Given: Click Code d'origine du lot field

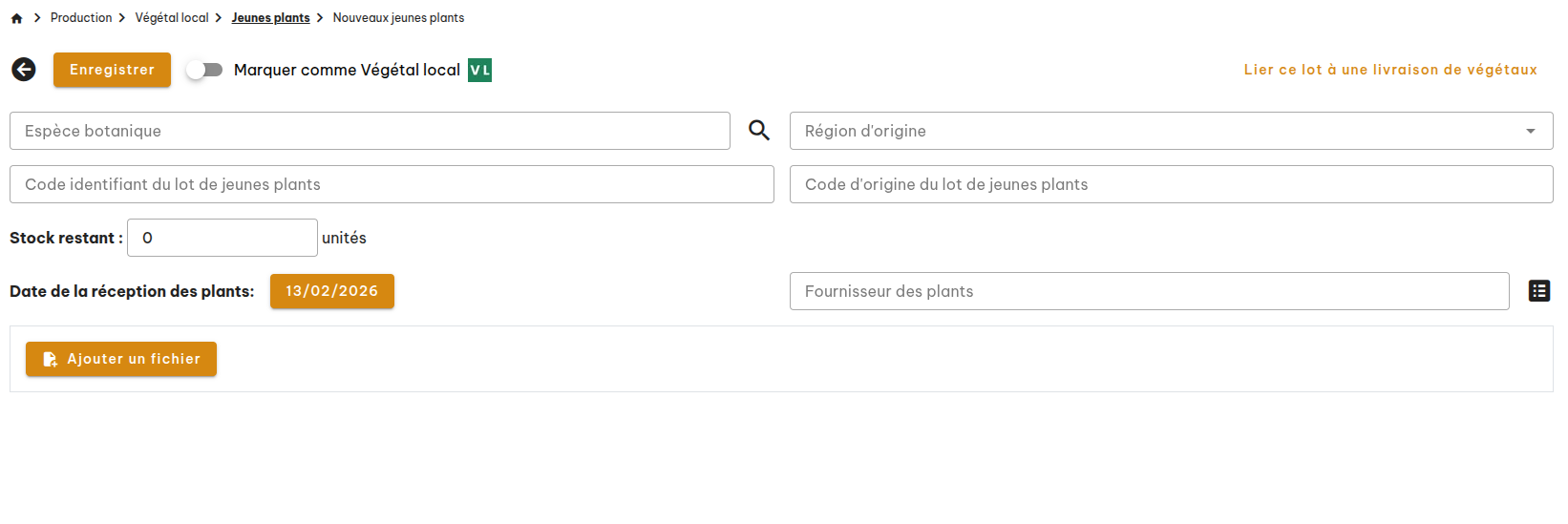Looking at the screenshot, I should tap(1171, 184).
